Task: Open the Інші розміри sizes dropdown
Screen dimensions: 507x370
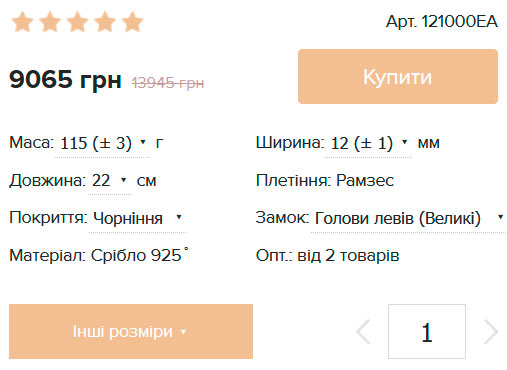Action: tap(131, 331)
